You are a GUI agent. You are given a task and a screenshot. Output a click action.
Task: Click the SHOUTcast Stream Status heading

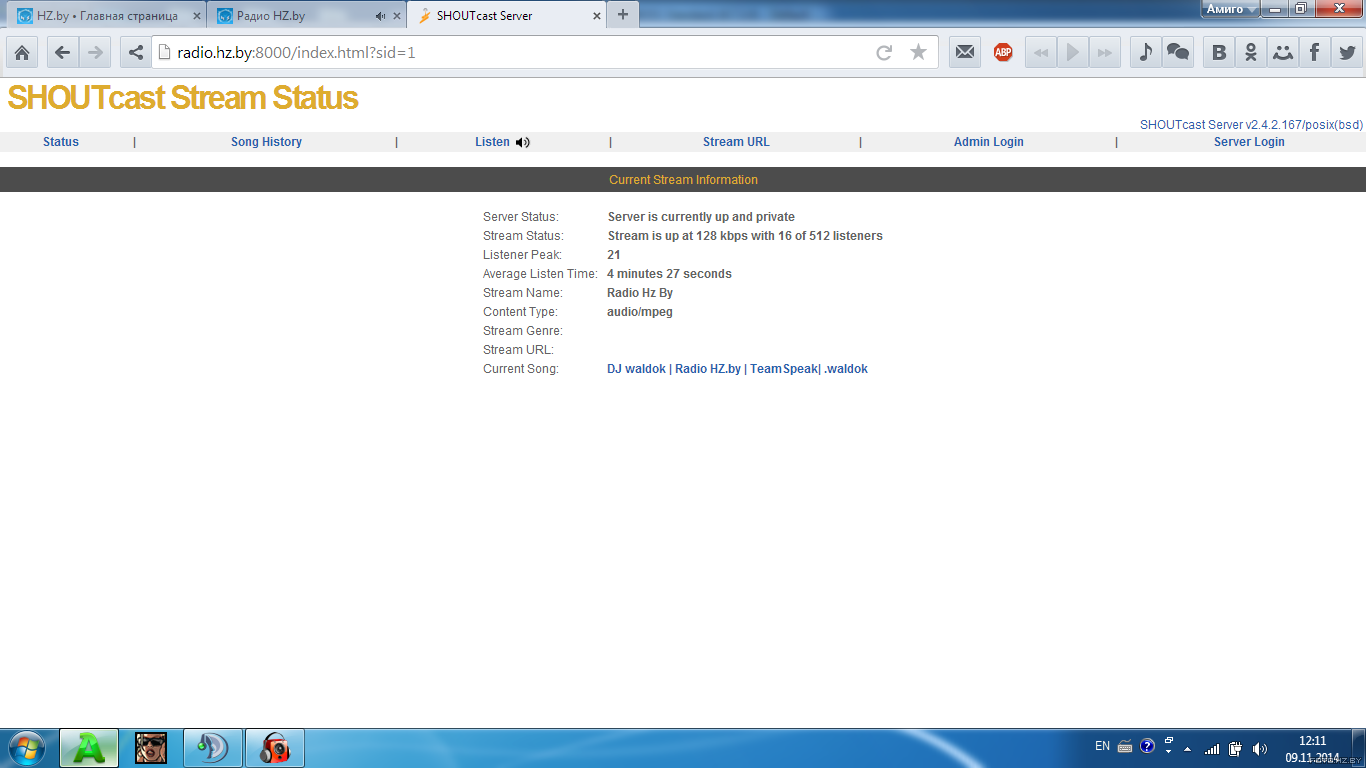point(183,98)
